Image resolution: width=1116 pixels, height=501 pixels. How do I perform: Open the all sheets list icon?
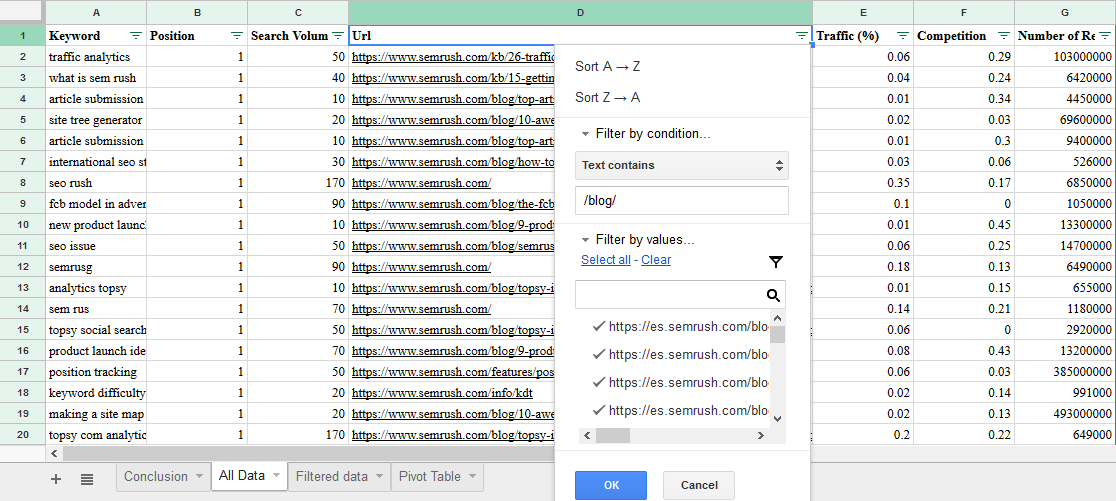pyautogui.click(x=87, y=479)
